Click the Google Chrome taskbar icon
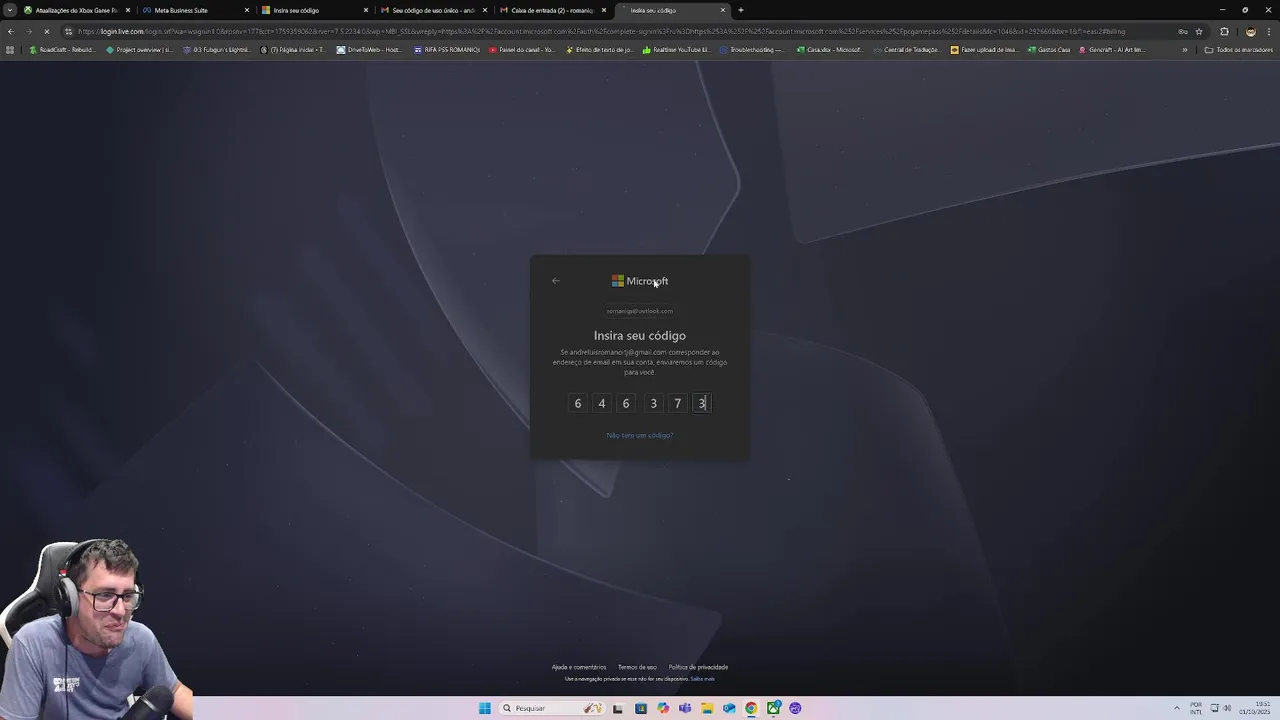 pos(751,708)
